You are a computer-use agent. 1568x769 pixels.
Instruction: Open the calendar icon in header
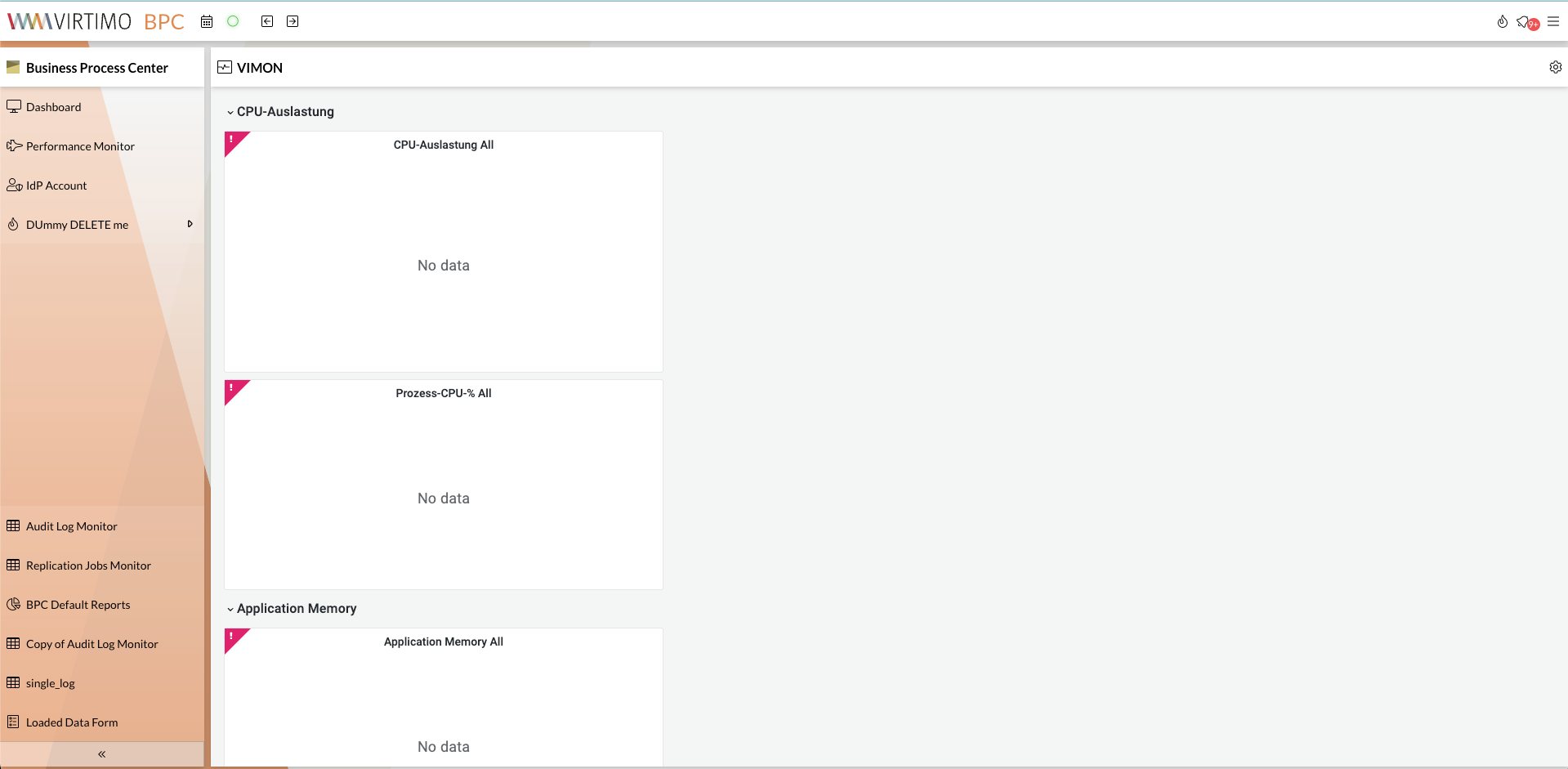click(x=207, y=22)
